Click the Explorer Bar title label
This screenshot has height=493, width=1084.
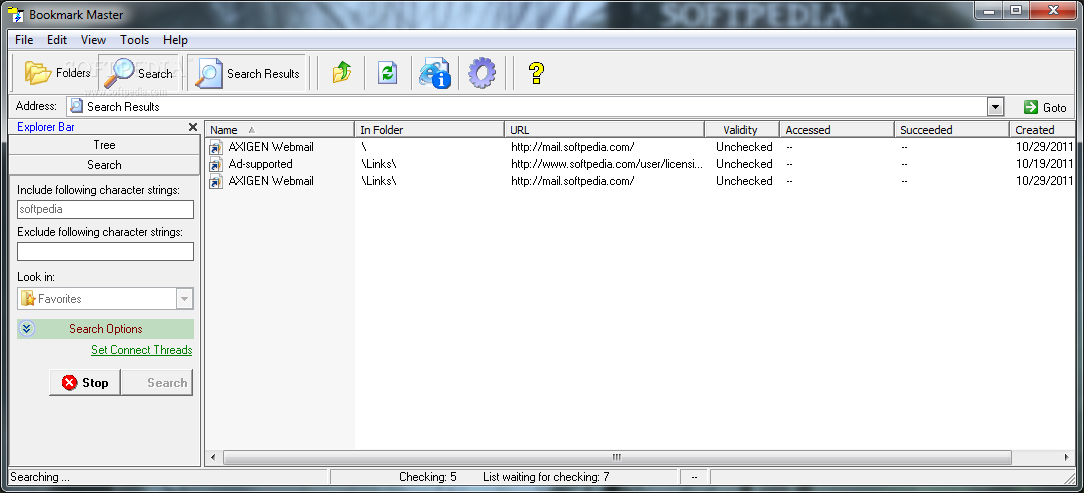46,127
